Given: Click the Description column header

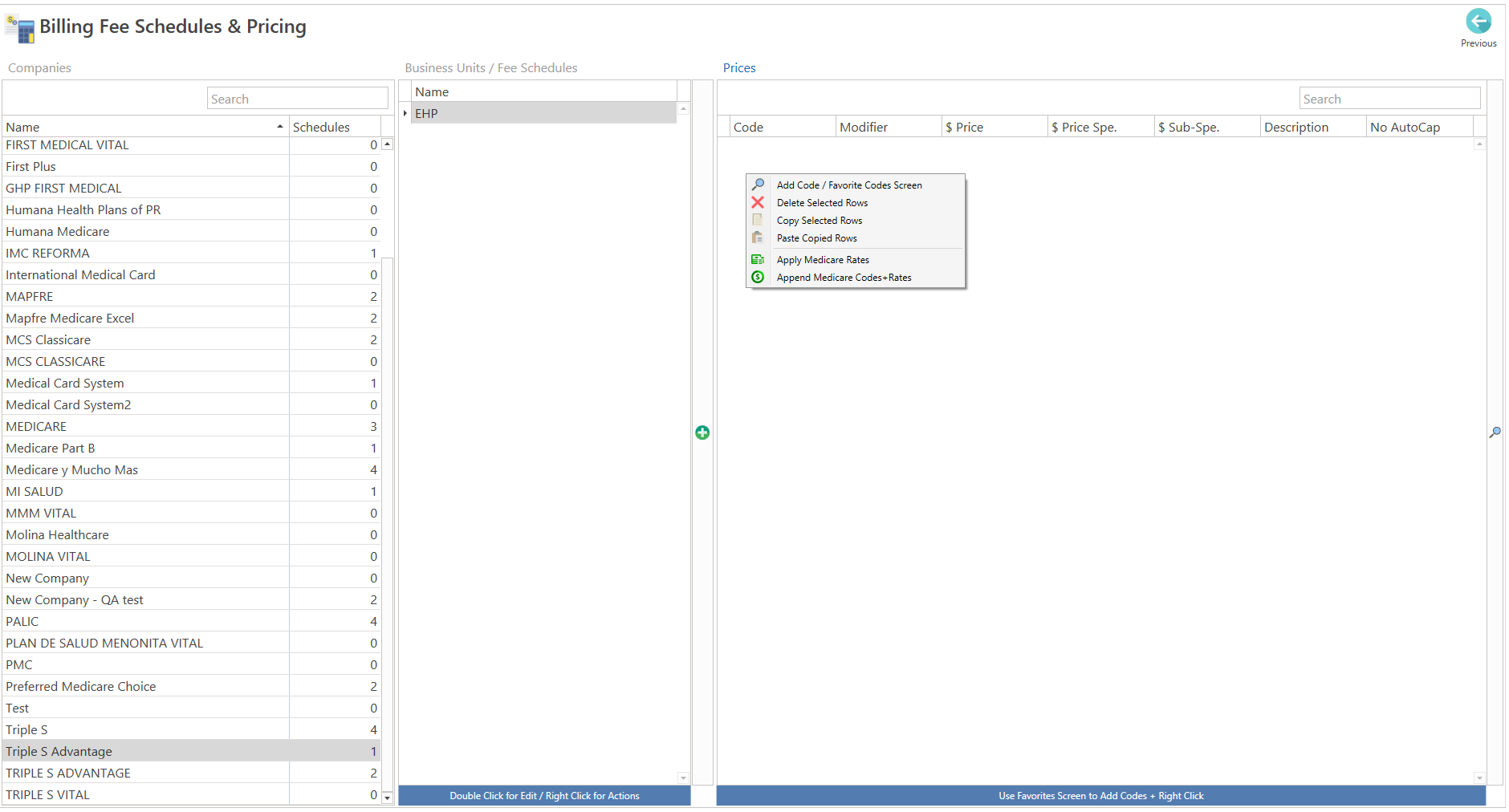Looking at the screenshot, I should point(1313,127).
